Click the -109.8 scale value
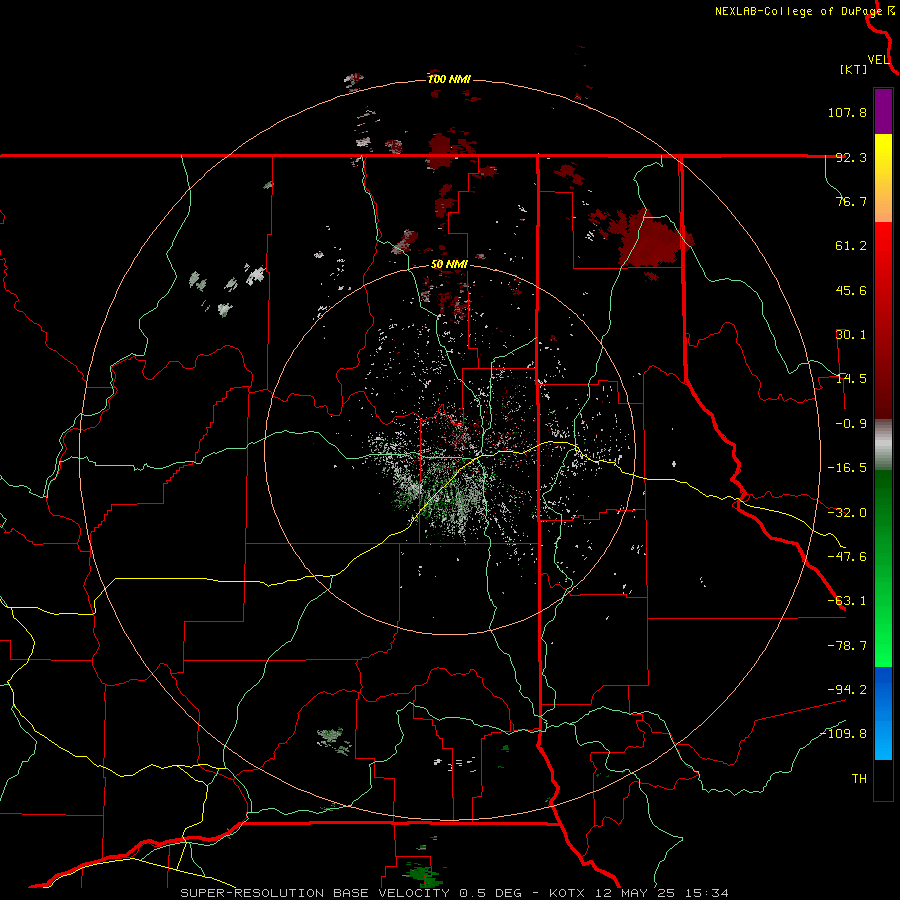Screen dimensions: 900x900 click(x=844, y=734)
